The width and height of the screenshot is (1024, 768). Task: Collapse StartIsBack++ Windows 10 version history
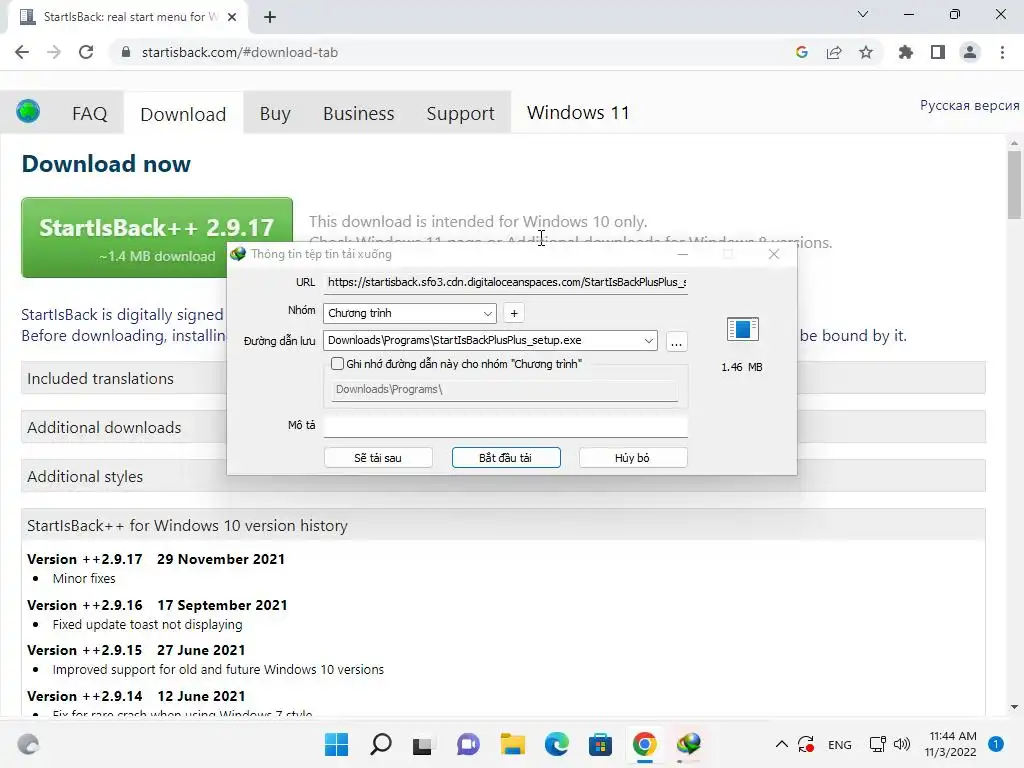pos(503,526)
